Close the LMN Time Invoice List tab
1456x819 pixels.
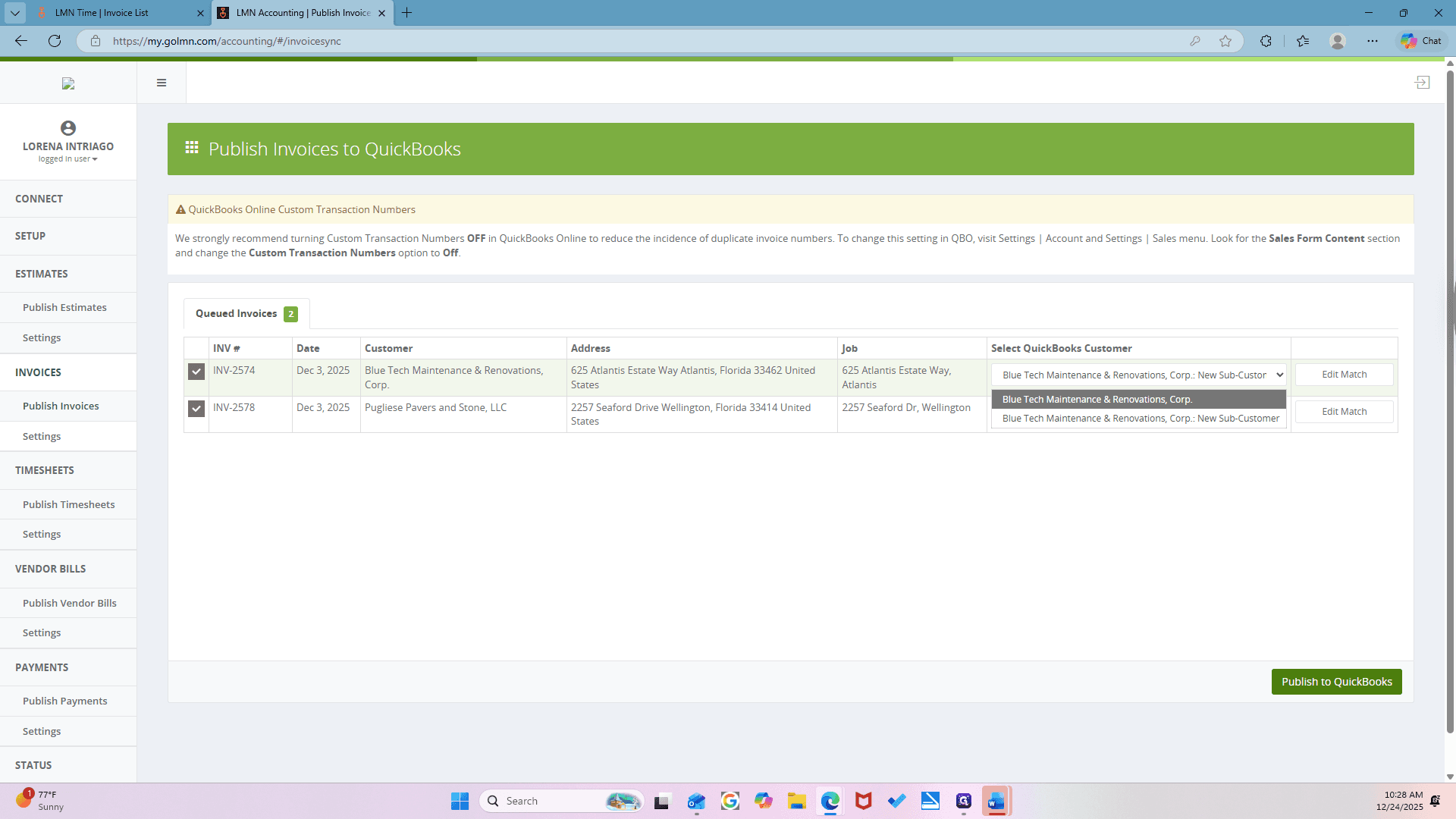pos(200,13)
